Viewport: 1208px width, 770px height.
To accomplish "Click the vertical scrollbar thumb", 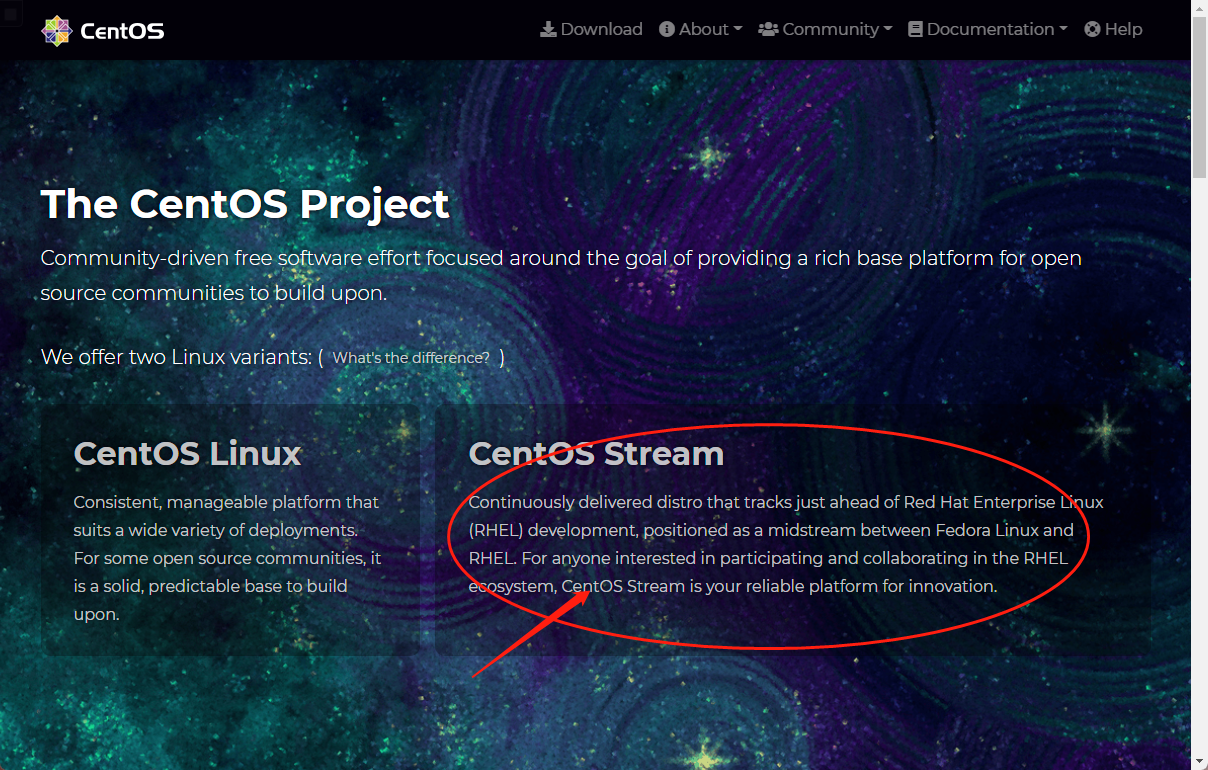I will click(x=1200, y=98).
